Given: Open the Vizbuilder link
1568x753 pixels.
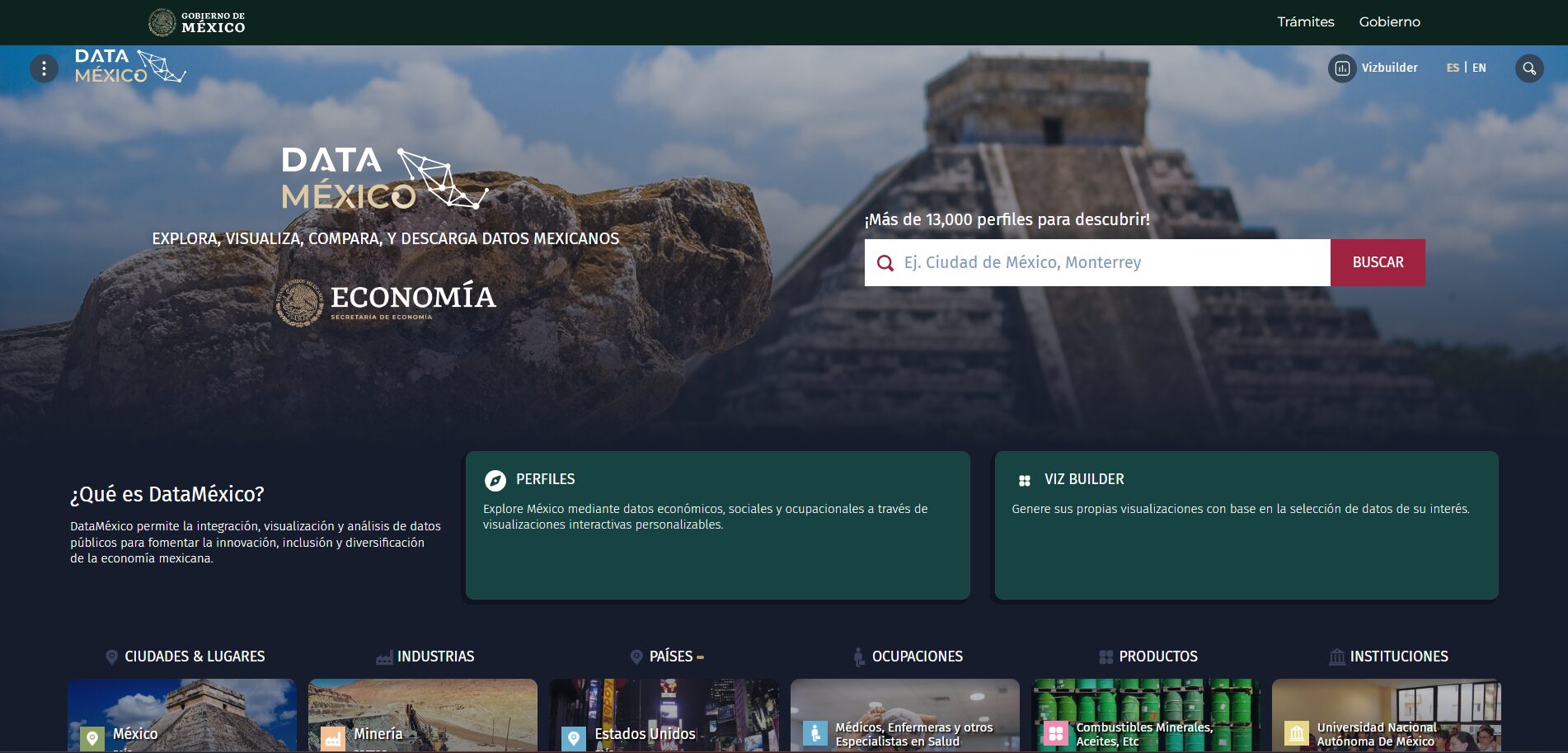Looking at the screenshot, I should point(1389,68).
